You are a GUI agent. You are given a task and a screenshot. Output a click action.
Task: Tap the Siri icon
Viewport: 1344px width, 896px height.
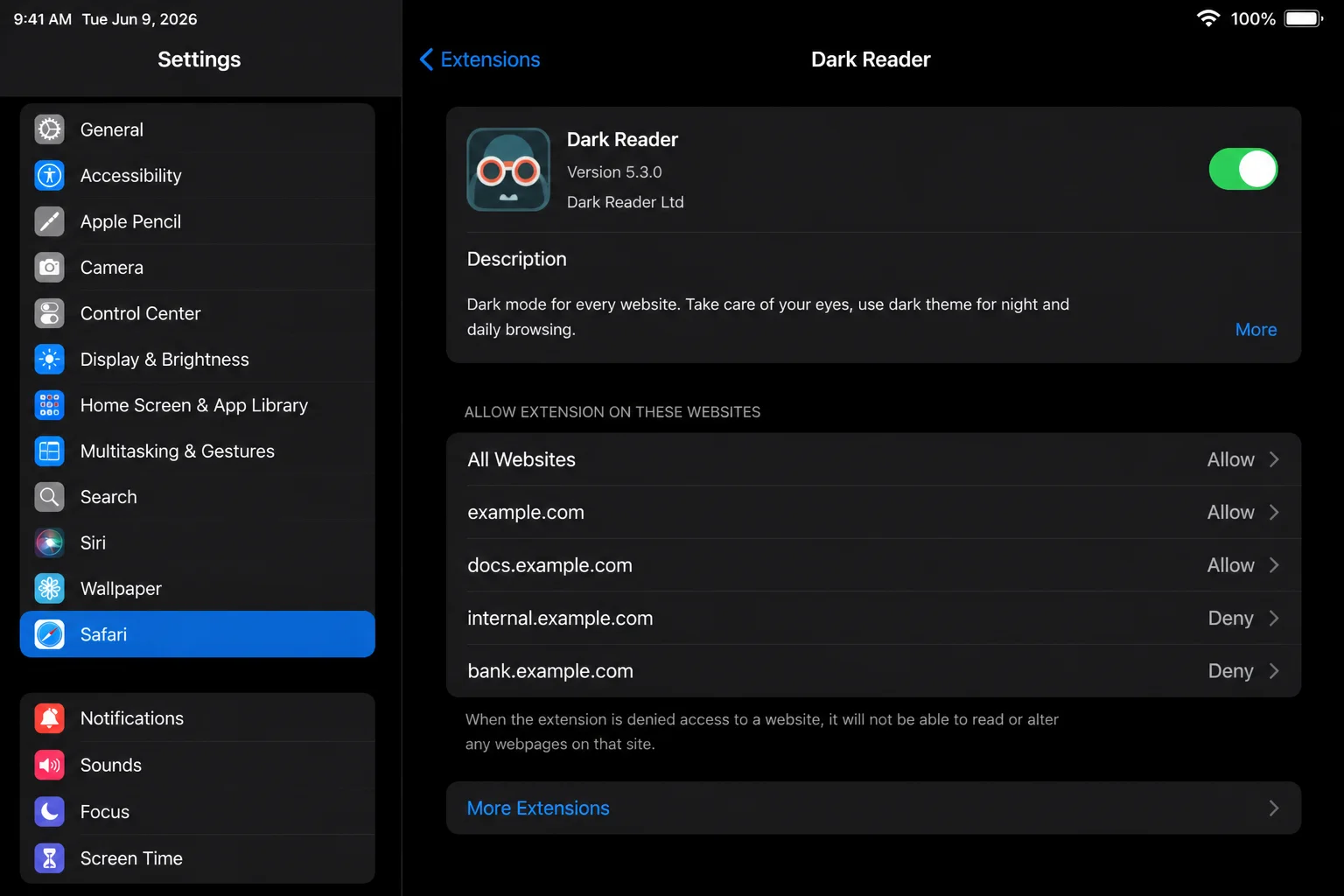click(50, 542)
